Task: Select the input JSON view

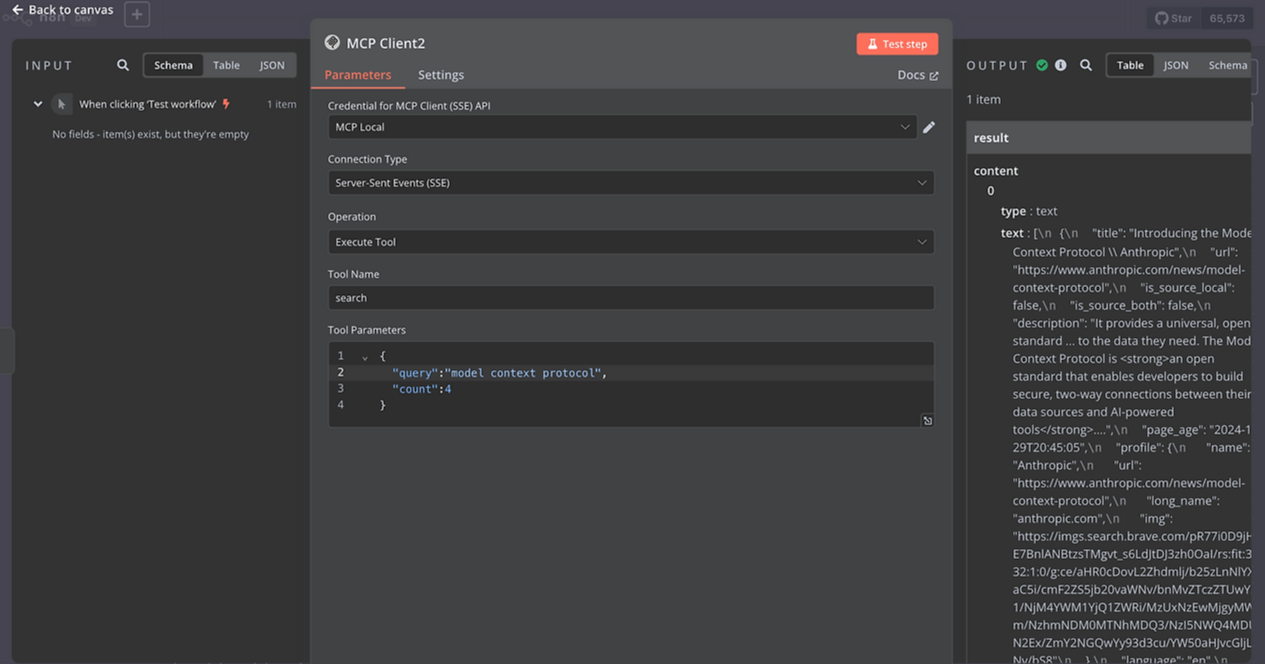Action: click(x=272, y=65)
